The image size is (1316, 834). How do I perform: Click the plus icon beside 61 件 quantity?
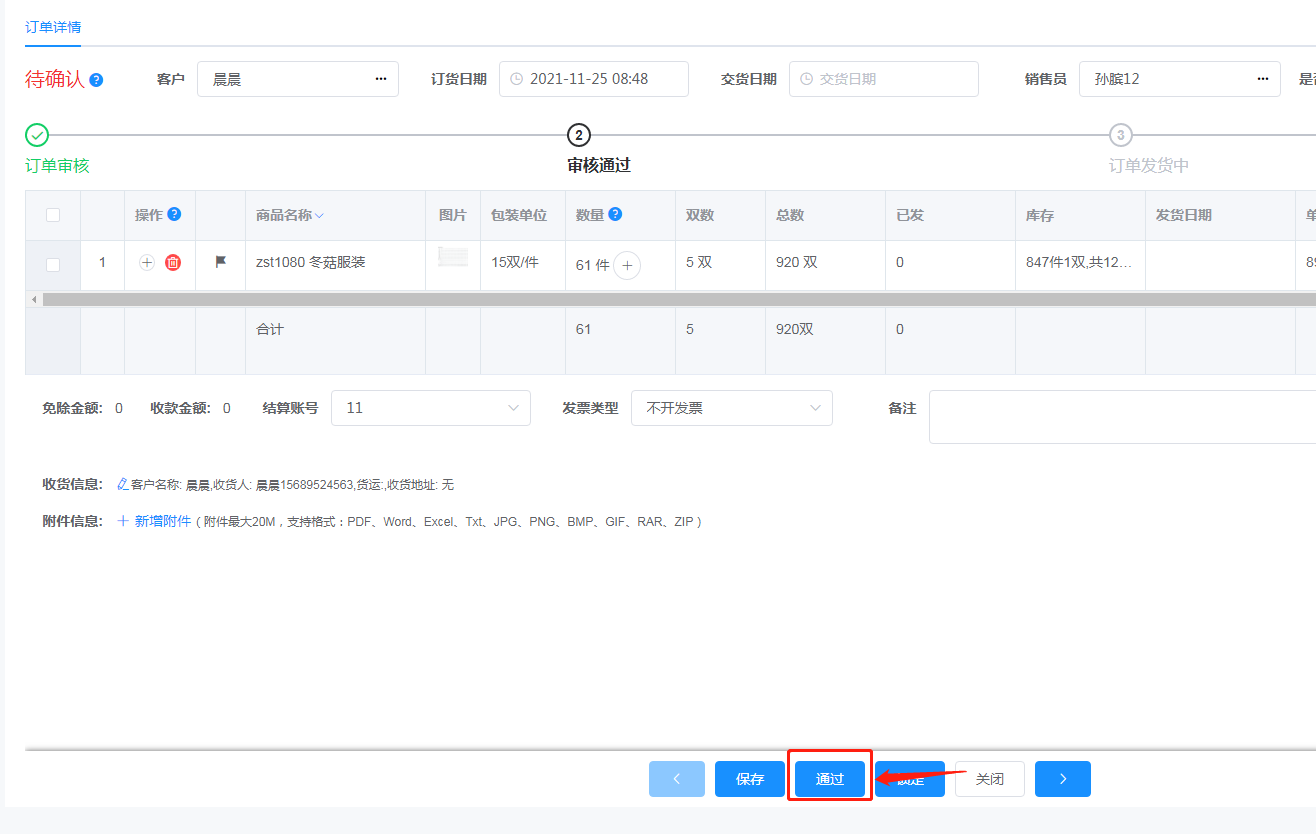tap(627, 265)
